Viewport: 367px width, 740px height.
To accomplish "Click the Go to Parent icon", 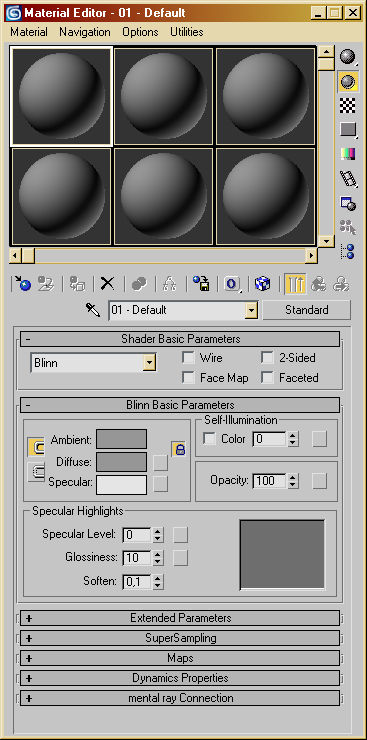I will pos(319,284).
